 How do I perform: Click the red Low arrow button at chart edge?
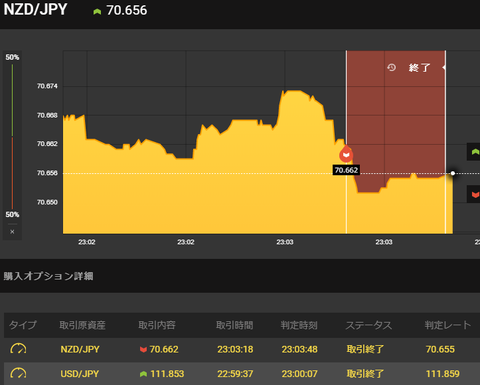coord(475,194)
